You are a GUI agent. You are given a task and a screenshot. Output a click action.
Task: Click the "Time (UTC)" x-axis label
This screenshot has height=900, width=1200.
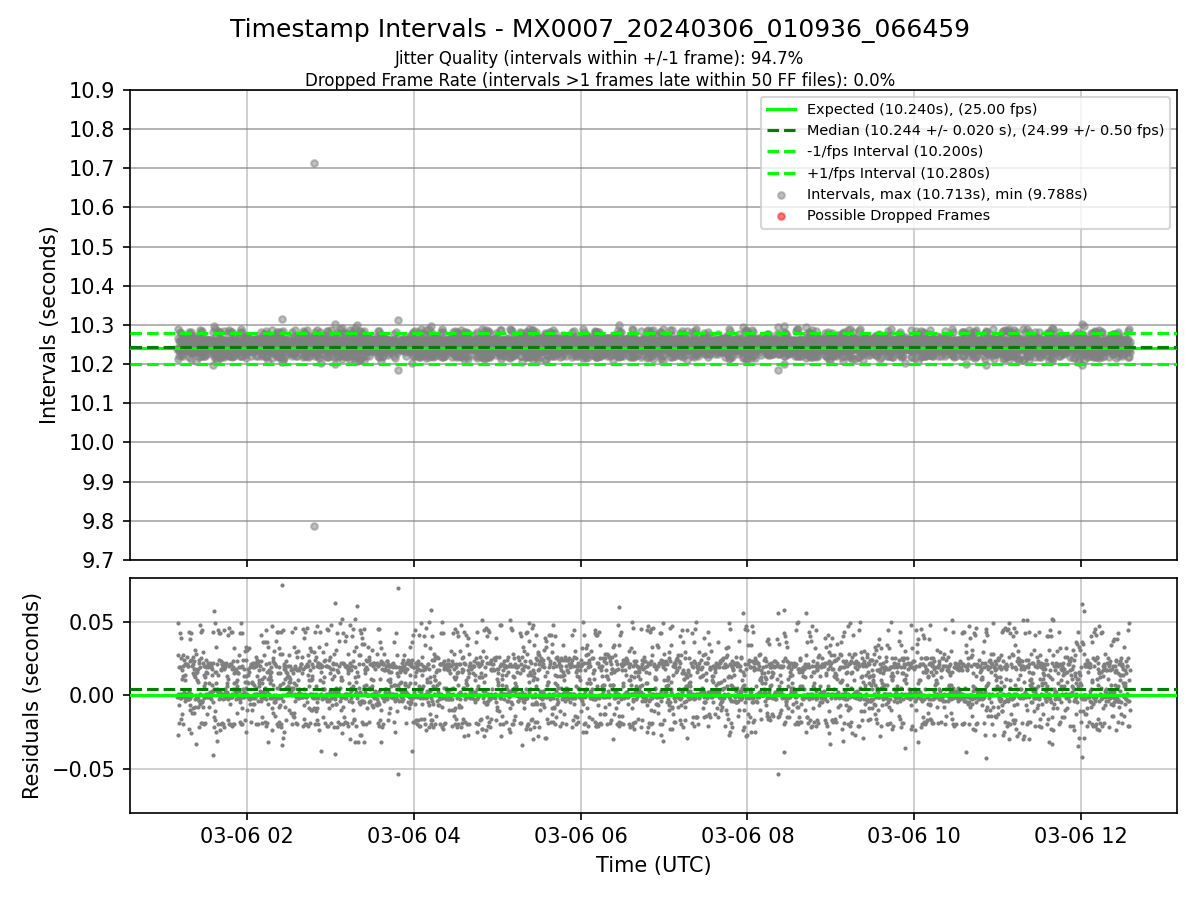click(x=653, y=865)
